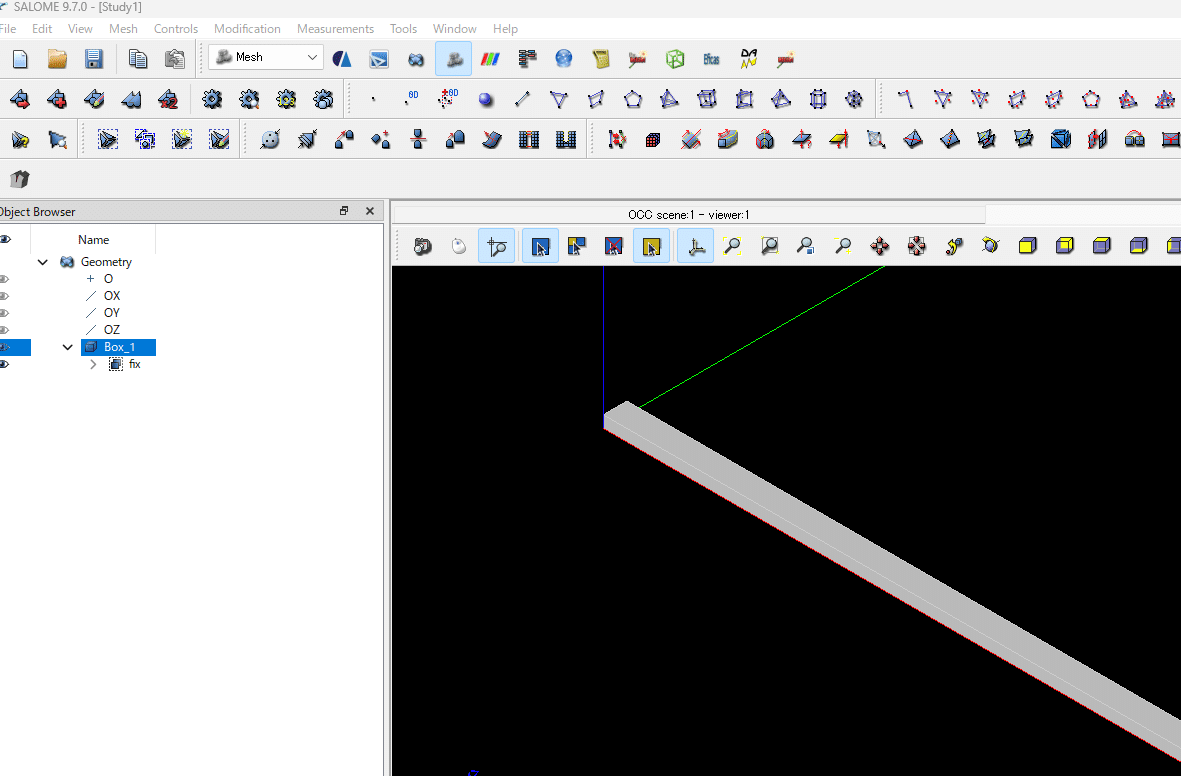Select the OCC scene:1 - viewer:1 tab
This screenshot has width=1181, height=776.
688,215
